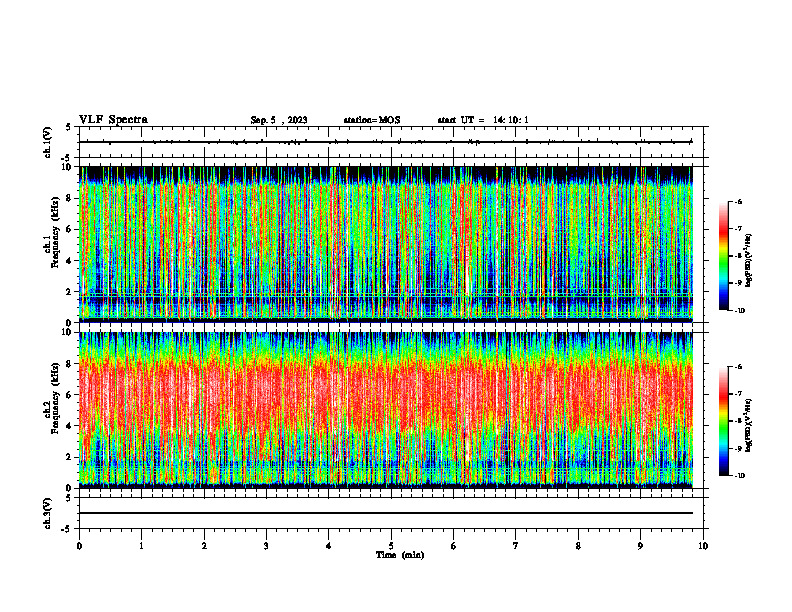Click the '5' tick label on time axis
This screenshot has width=792, height=612.
coord(391,546)
